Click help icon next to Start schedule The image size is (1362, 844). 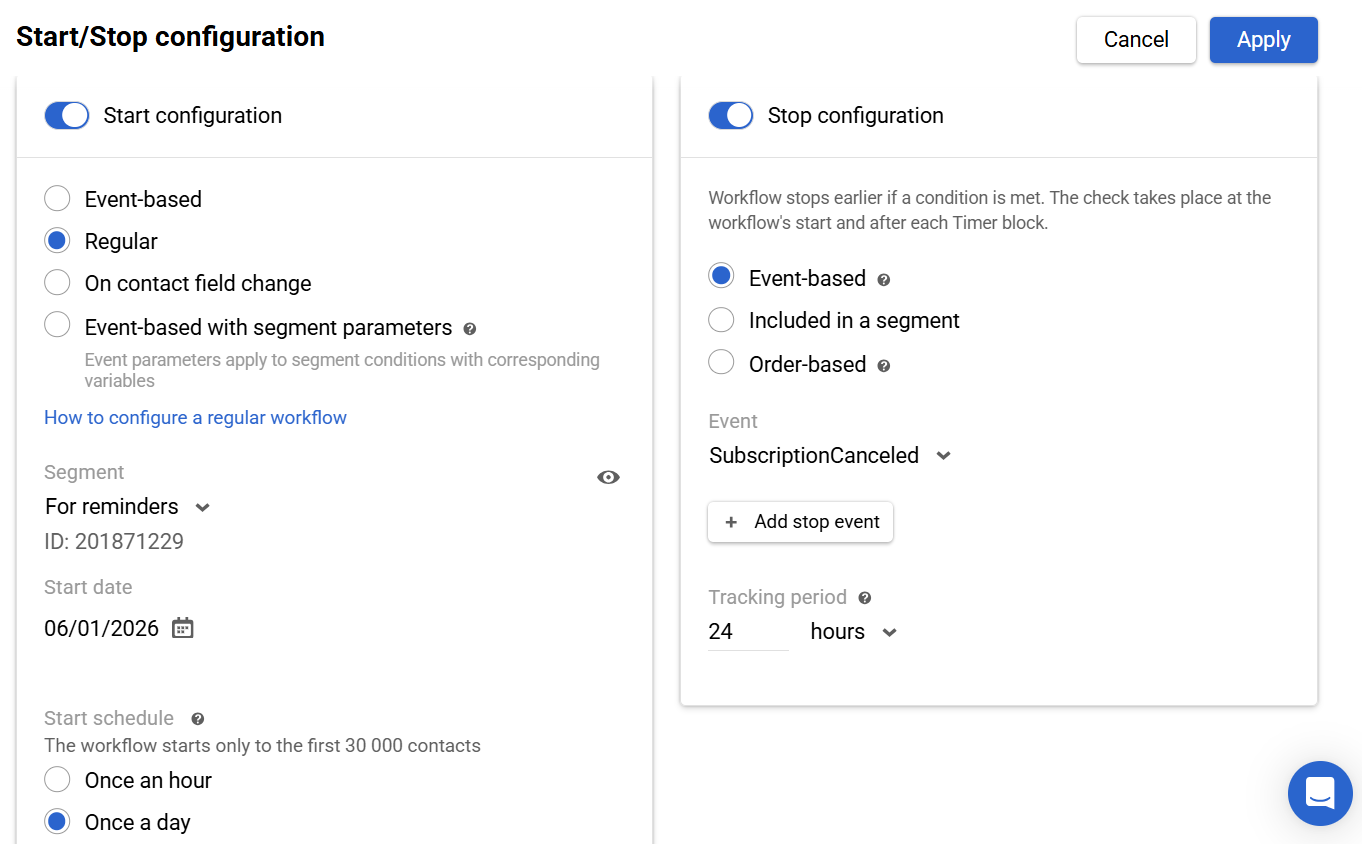(x=198, y=719)
